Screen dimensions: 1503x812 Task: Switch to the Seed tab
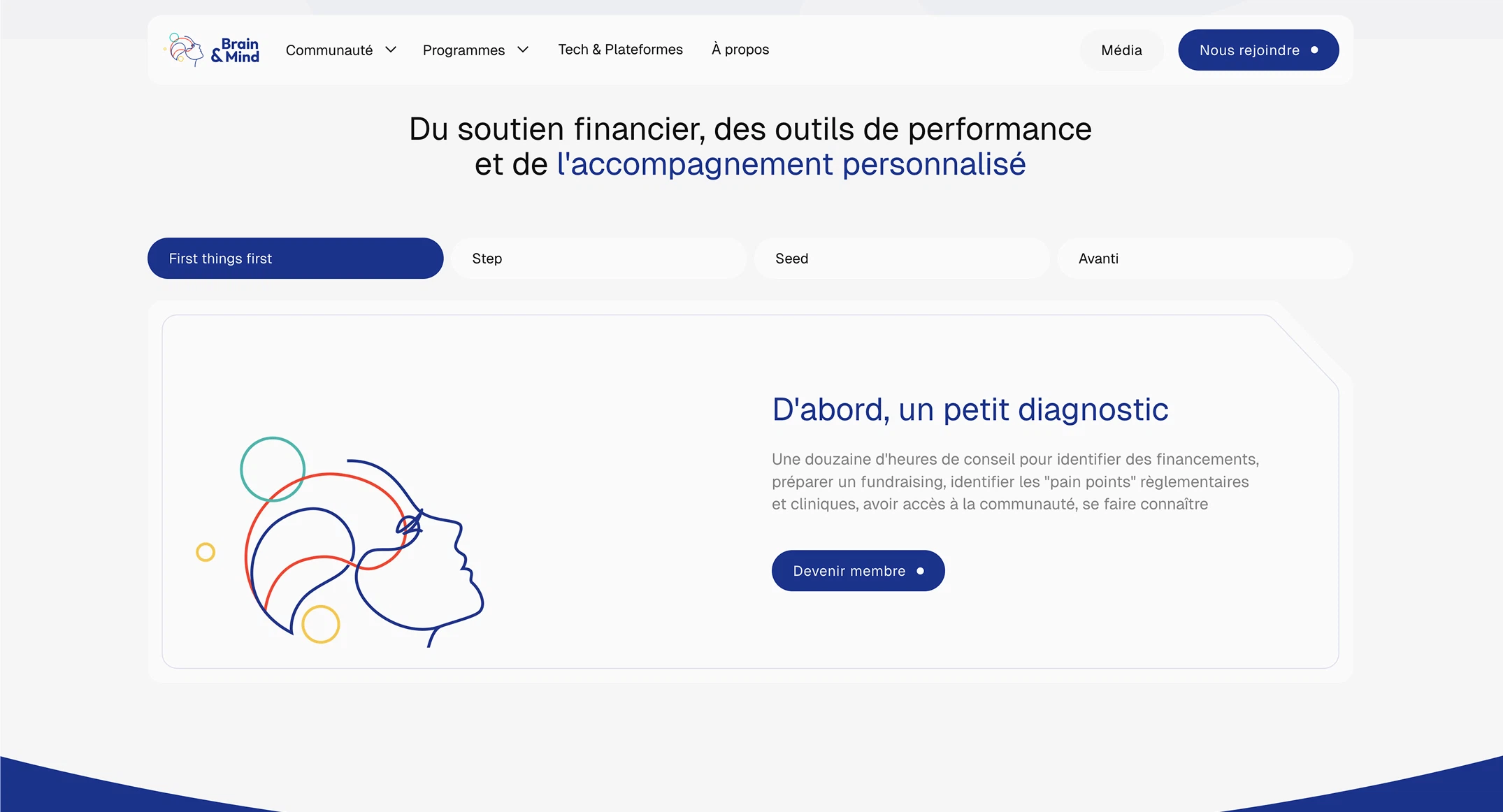(x=902, y=259)
